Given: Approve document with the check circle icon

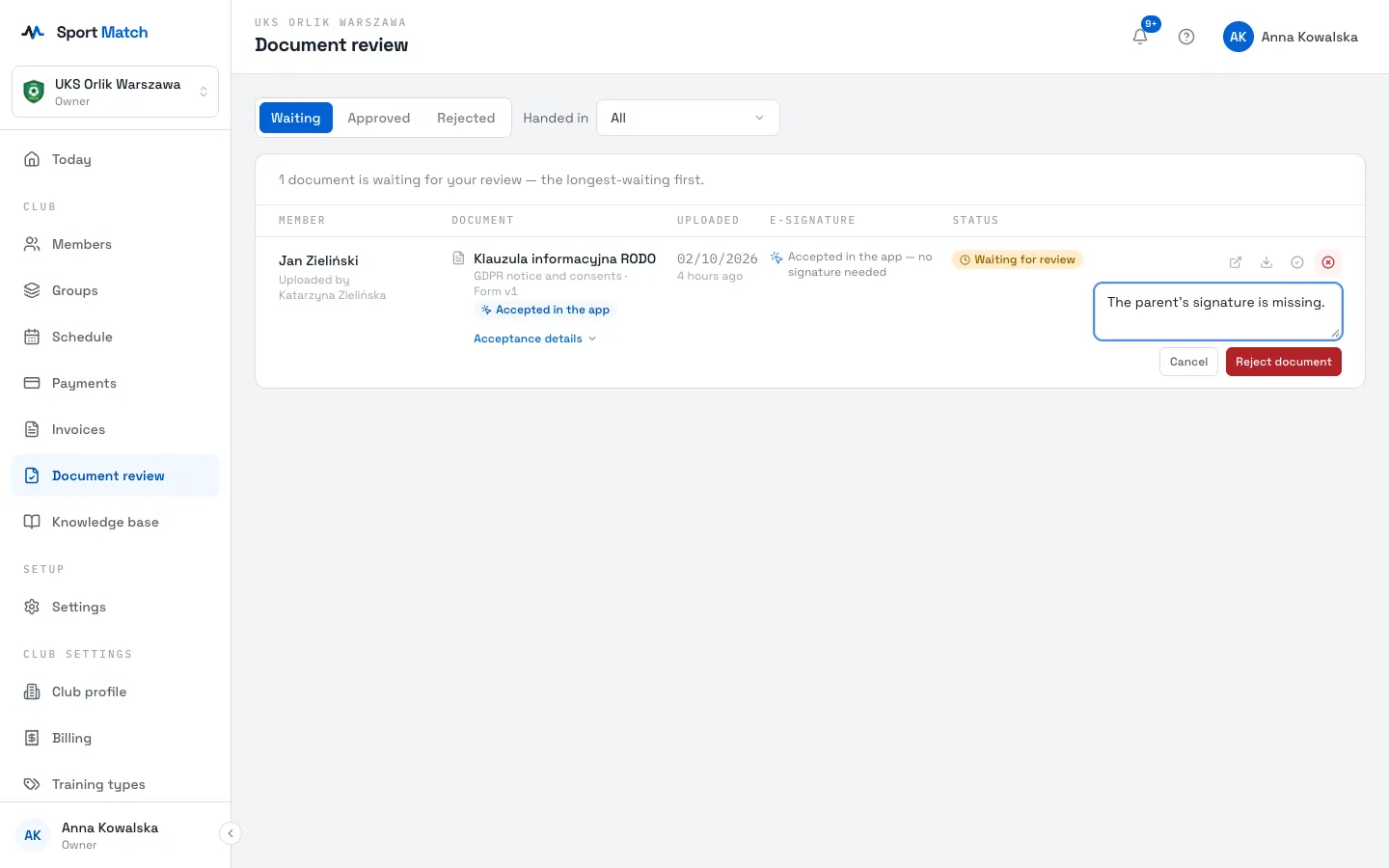Looking at the screenshot, I should point(1297,262).
